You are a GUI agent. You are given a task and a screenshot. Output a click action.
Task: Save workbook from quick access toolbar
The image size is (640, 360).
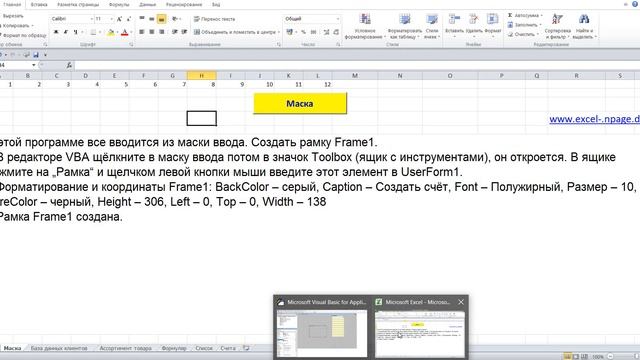[x=36, y=55]
